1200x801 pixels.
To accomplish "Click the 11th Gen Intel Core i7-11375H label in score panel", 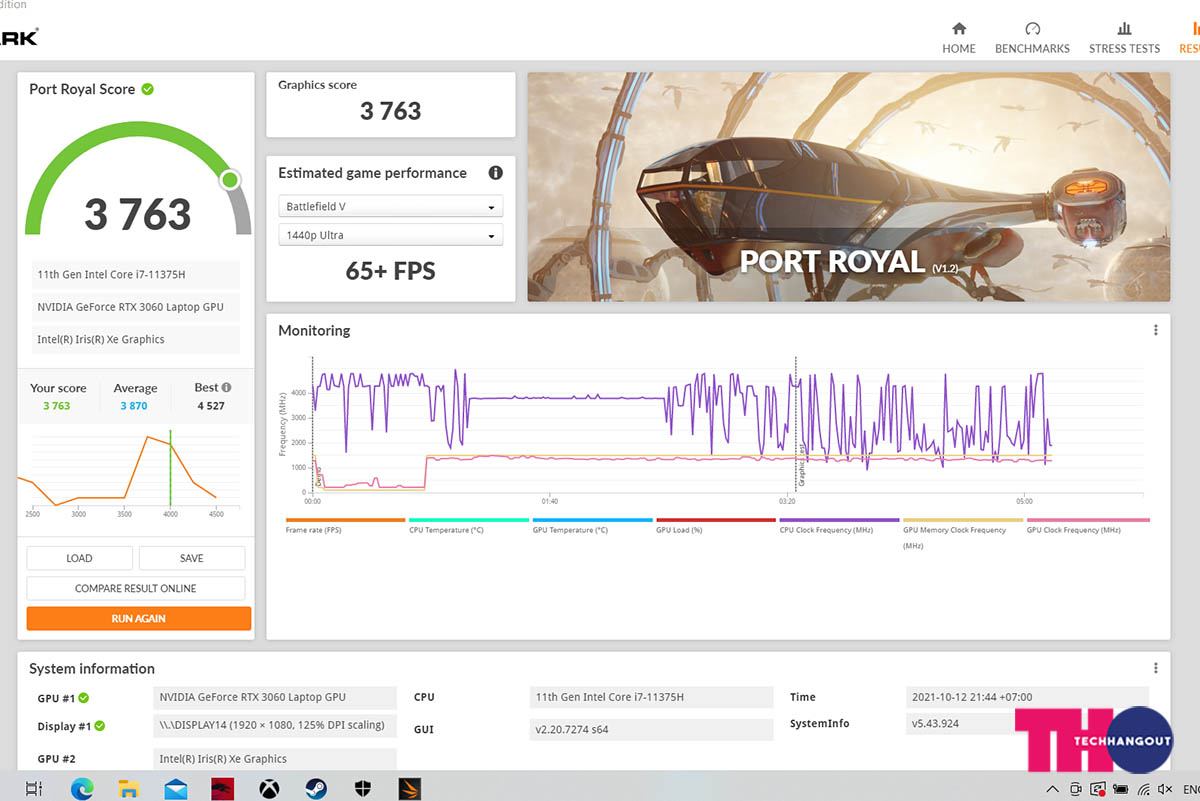I will 134,275.
